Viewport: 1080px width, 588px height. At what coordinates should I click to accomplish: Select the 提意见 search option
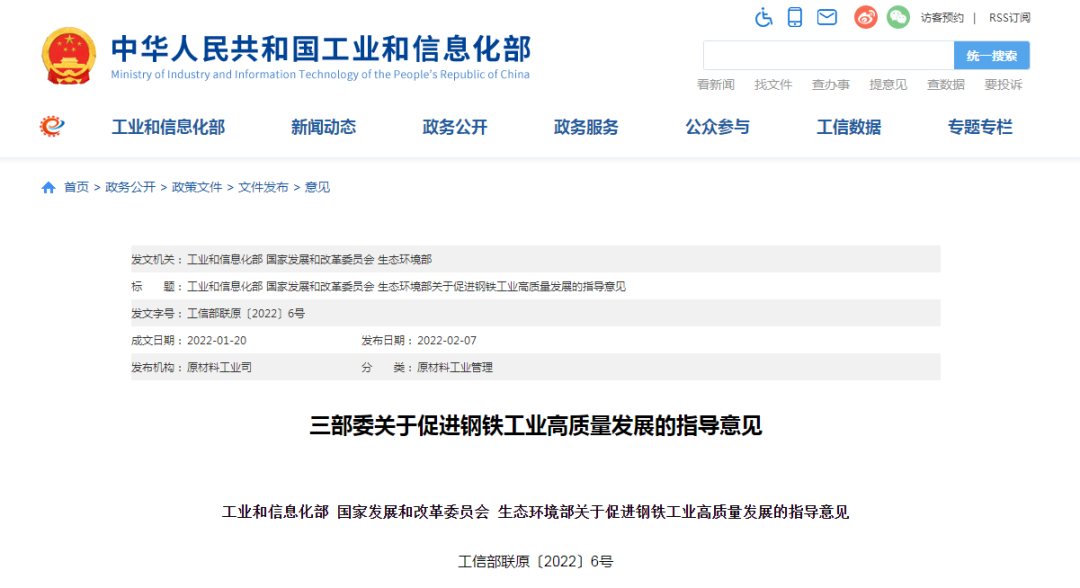tap(888, 85)
